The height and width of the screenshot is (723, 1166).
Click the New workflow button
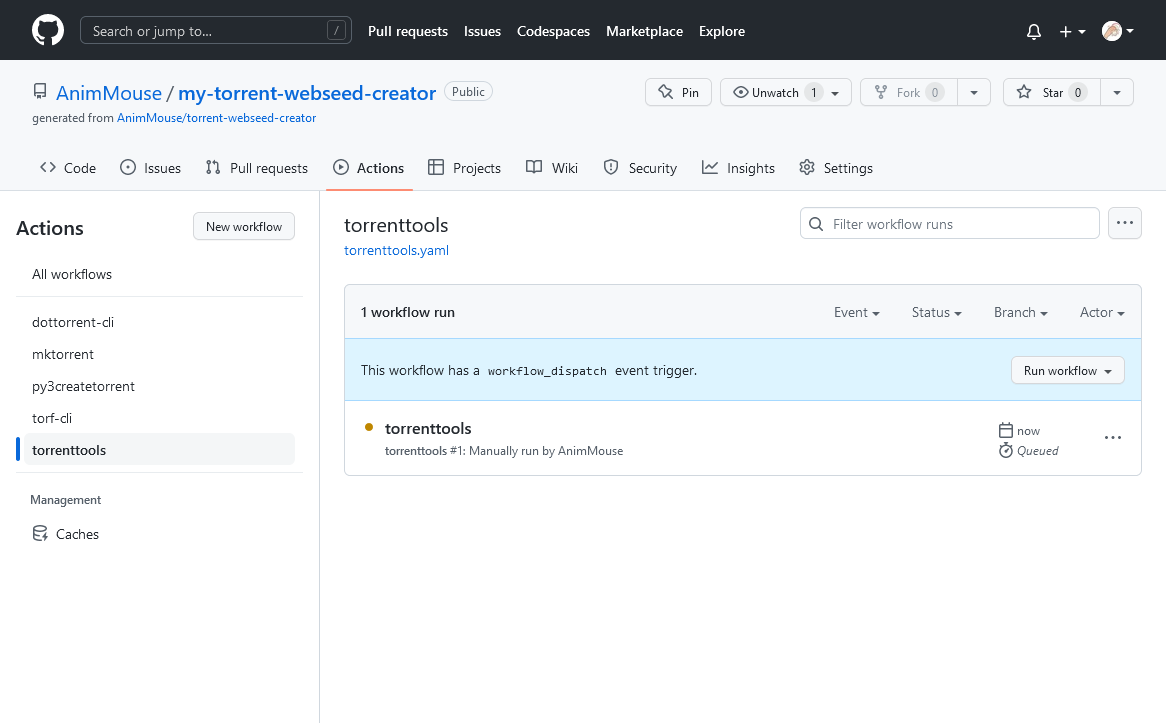(244, 227)
